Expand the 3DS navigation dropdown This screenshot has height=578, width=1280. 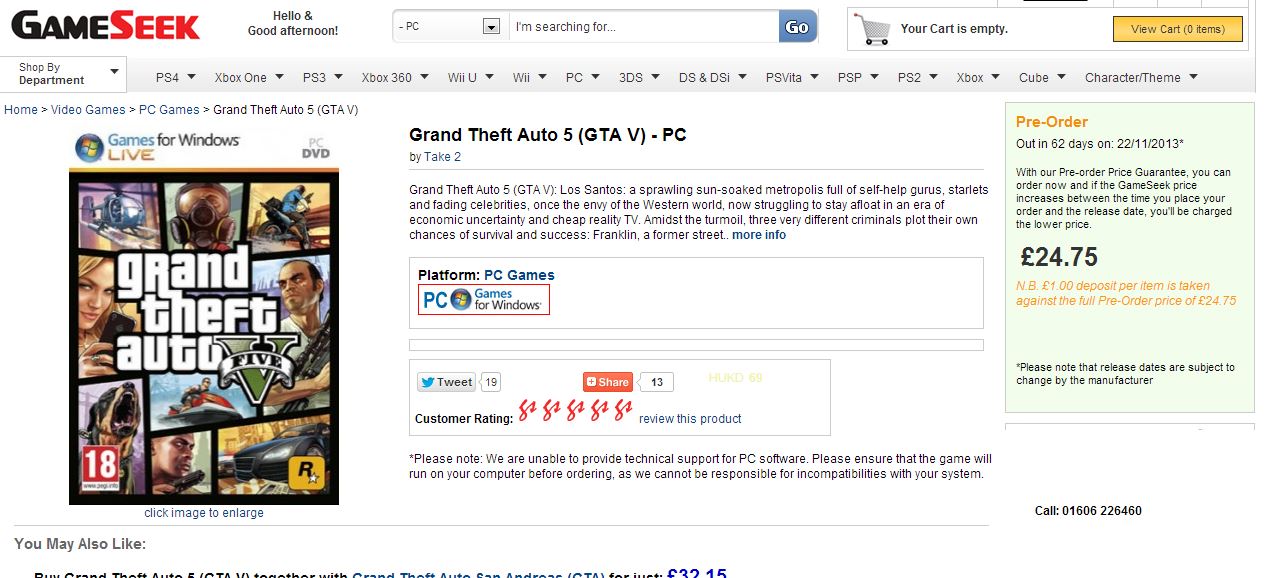click(x=640, y=77)
